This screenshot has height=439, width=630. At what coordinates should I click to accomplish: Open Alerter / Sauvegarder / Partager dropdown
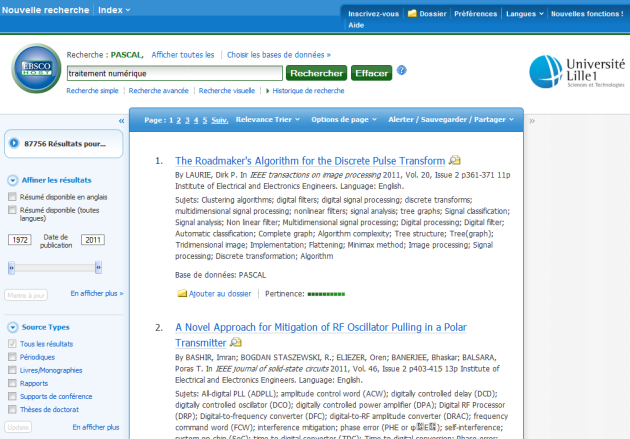click(451, 119)
